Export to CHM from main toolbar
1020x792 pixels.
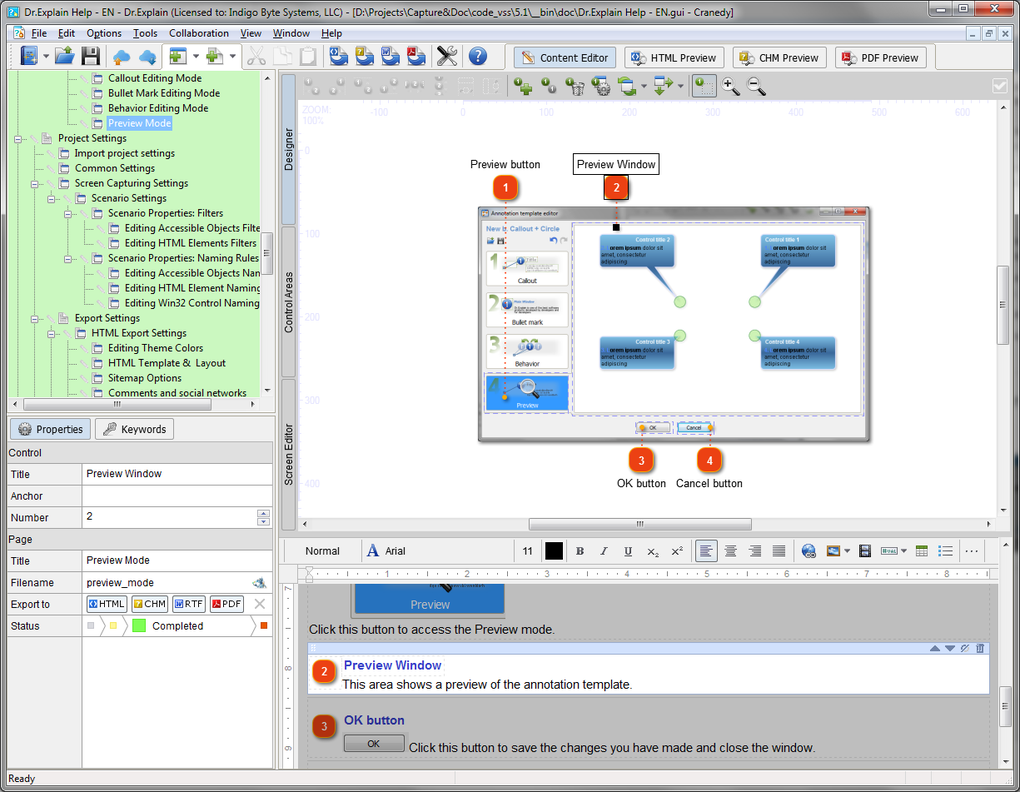tap(364, 57)
